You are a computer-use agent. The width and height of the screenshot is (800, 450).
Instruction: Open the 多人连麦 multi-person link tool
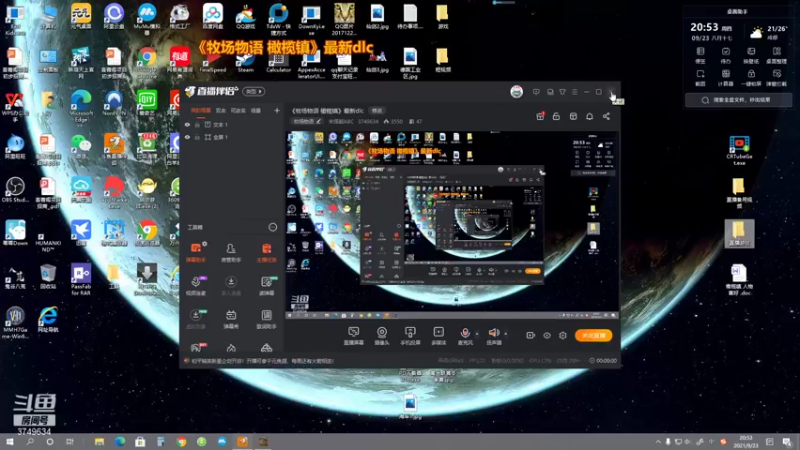click(x=231, y=286)
